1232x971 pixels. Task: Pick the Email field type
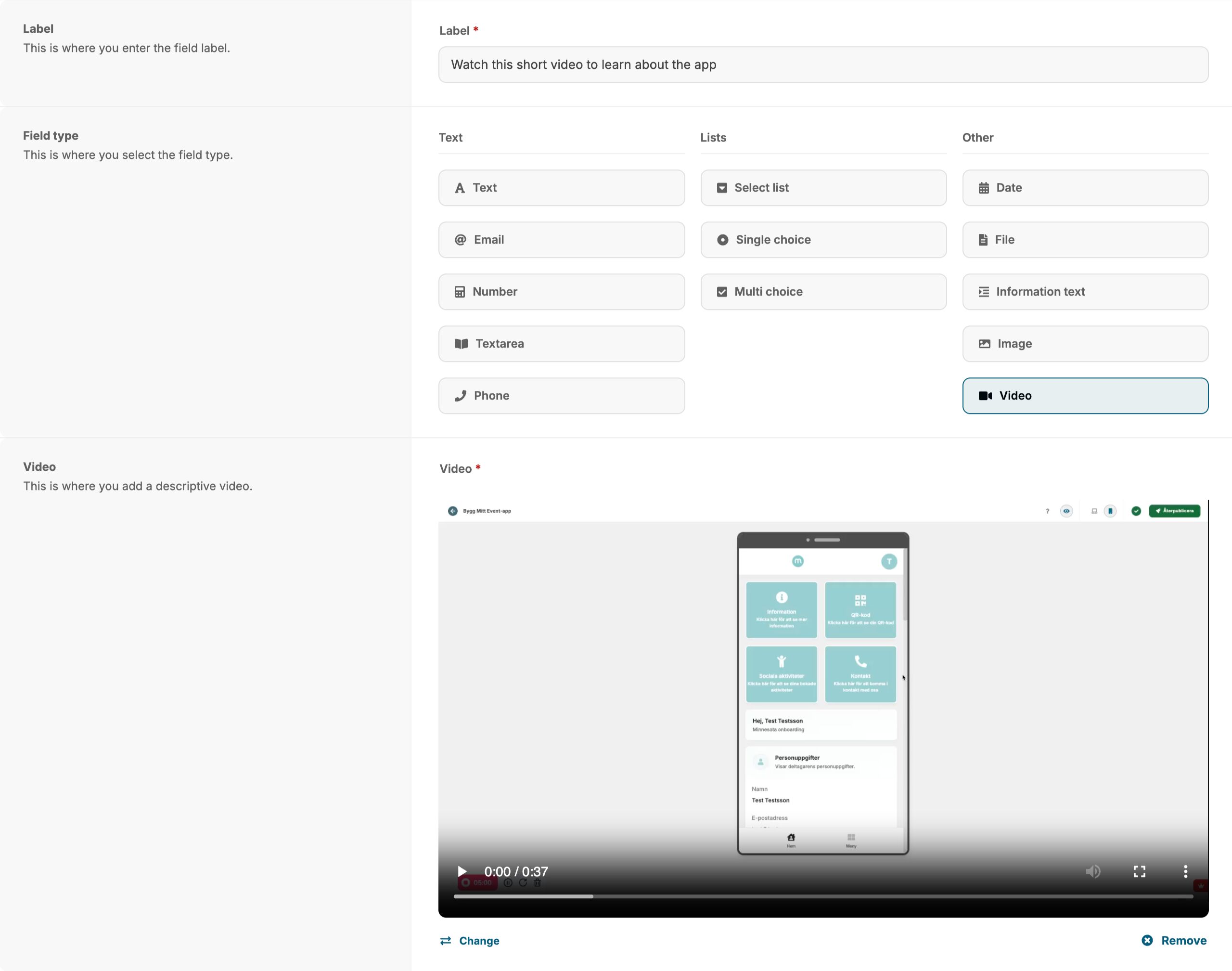click(x=561, y=239)
